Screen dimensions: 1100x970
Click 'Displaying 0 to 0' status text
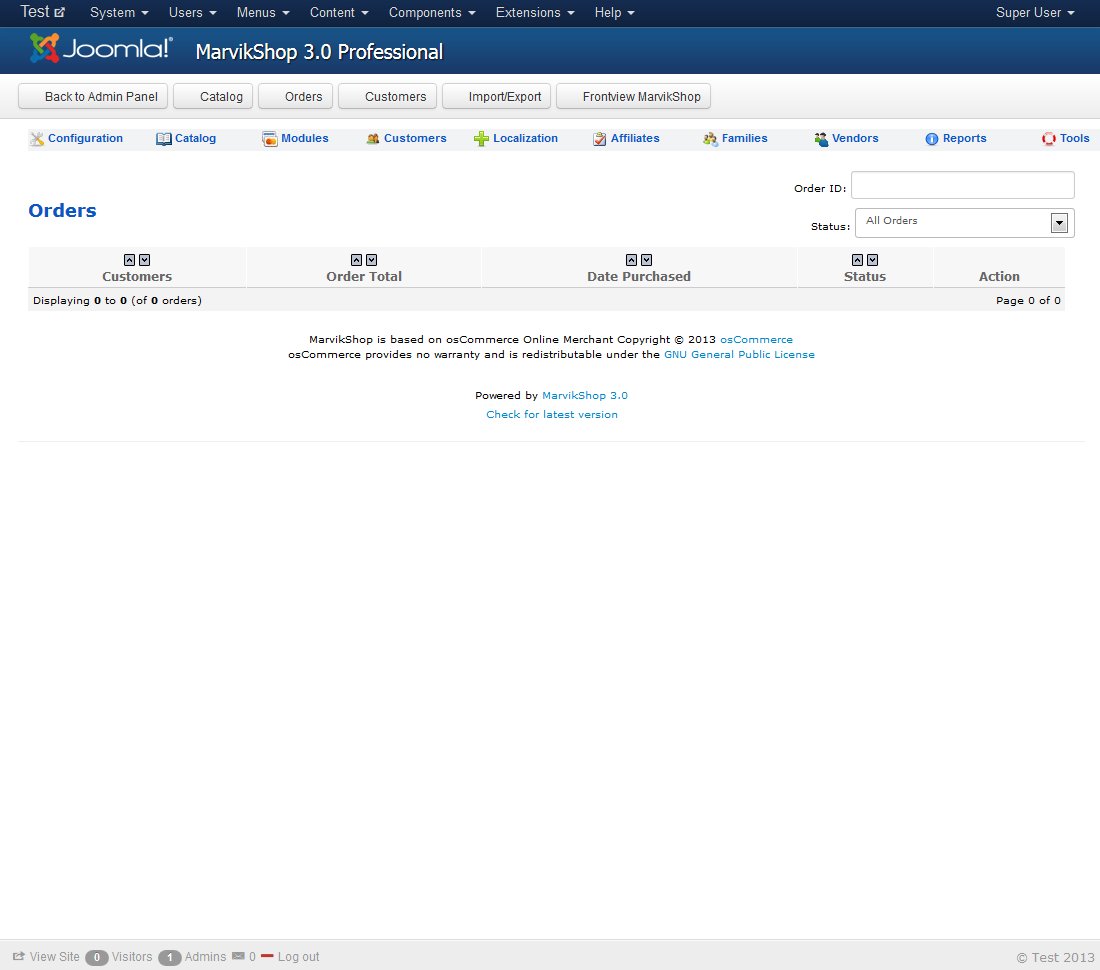click(x=117, y=300)
